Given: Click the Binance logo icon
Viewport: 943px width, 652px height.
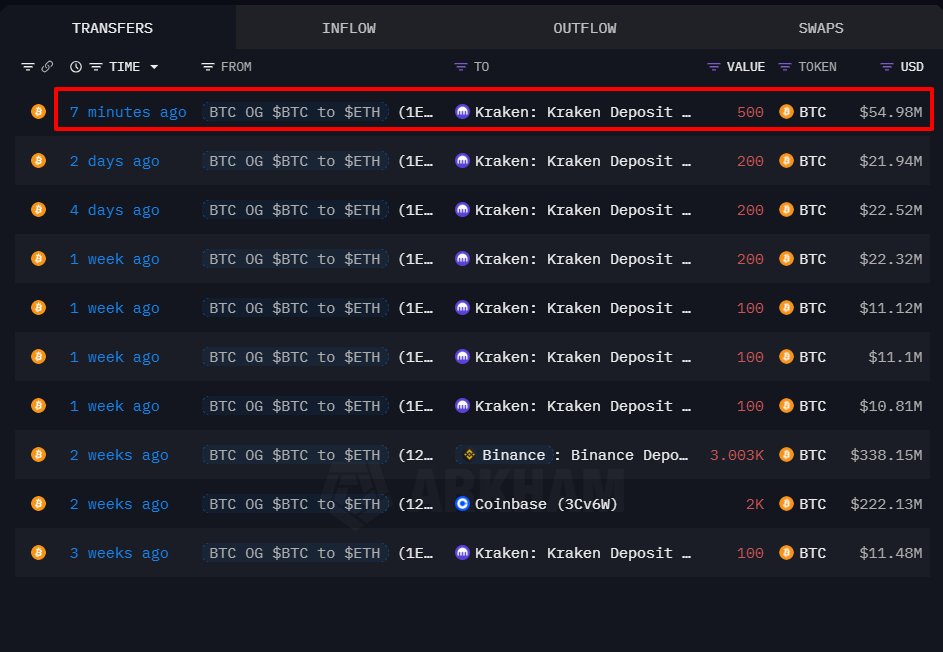Looking at the screenshot, I should point(468,455).
